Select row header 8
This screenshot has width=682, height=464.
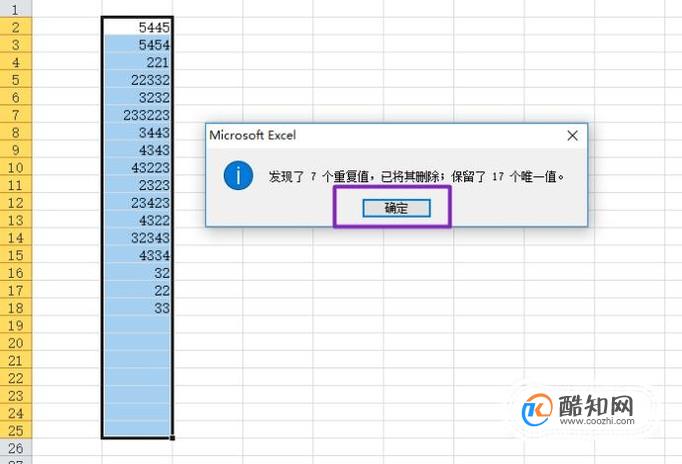(16, 132)
